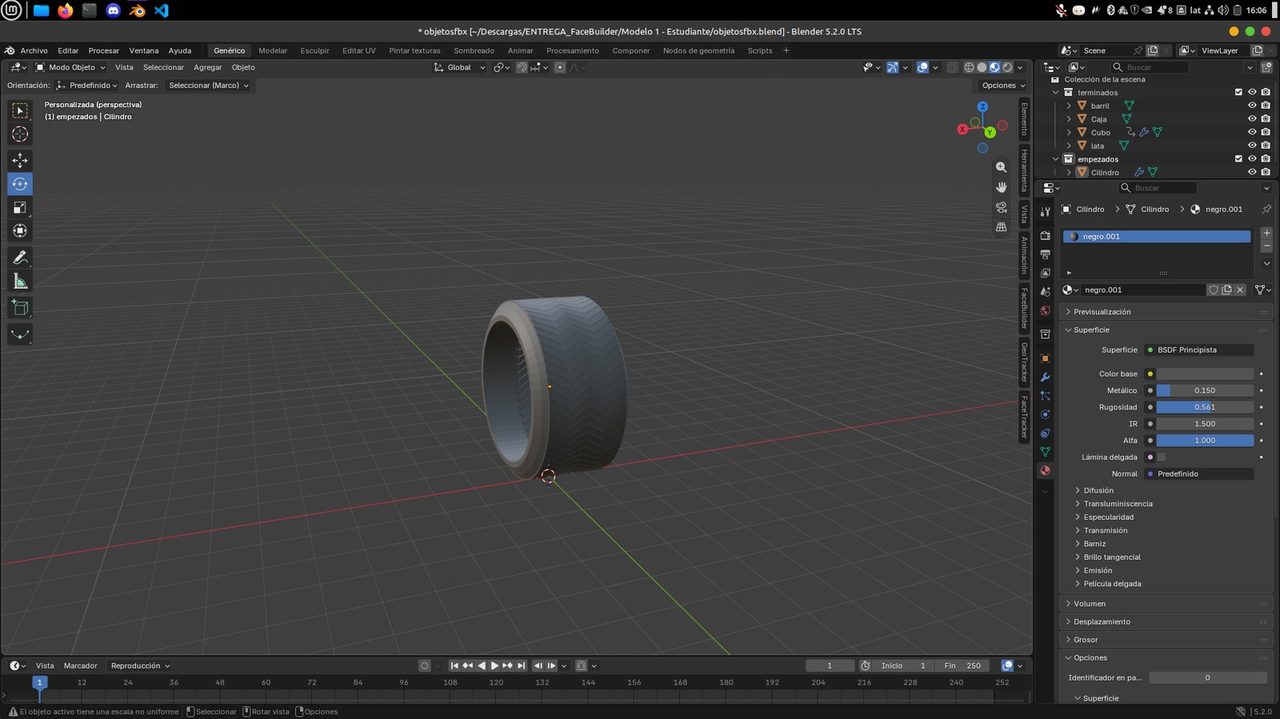Open the Material properties tab icon
1280x719 pixels.
click(x=1045, y=471)
